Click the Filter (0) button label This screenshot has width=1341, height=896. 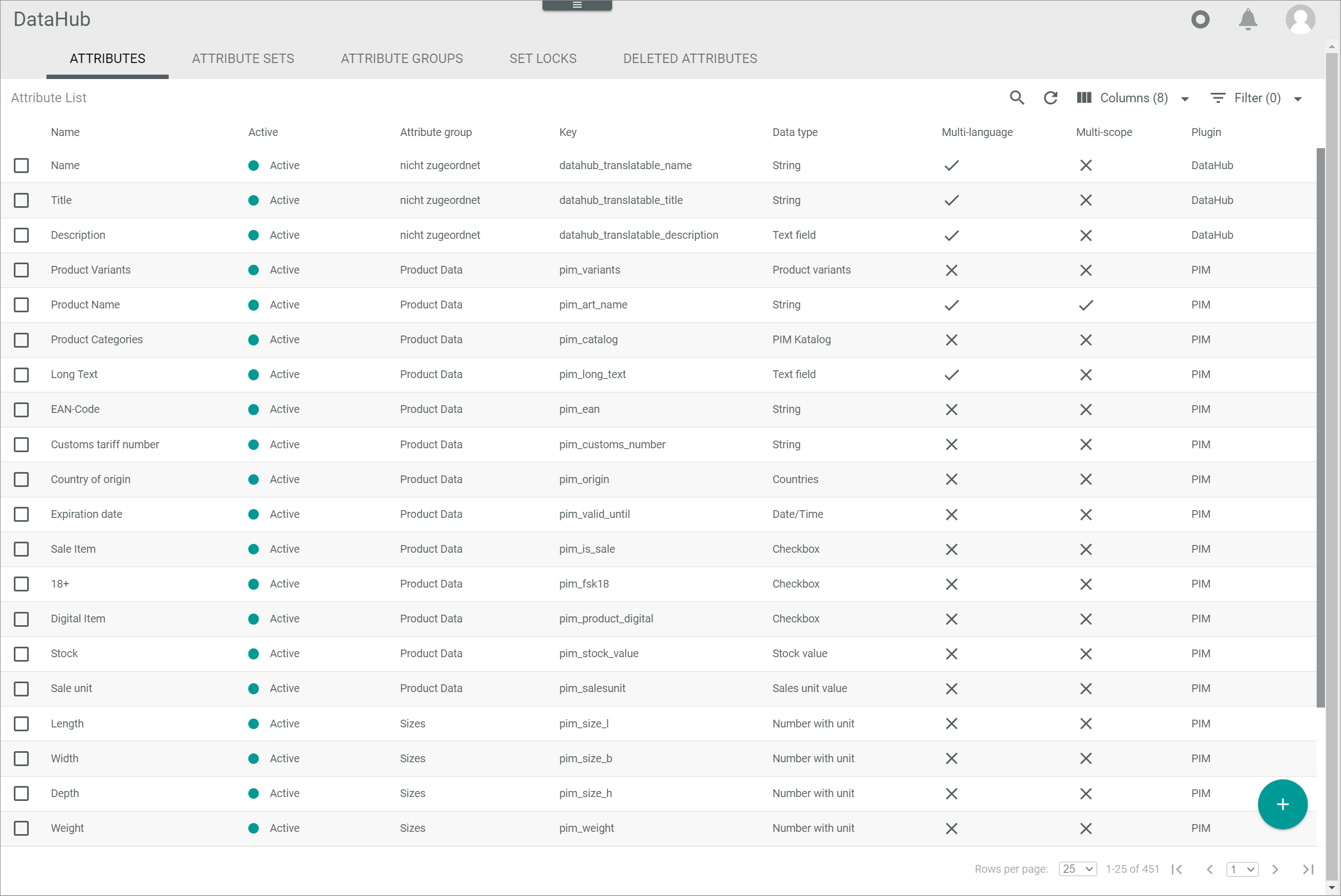(x=1257, y=98)
